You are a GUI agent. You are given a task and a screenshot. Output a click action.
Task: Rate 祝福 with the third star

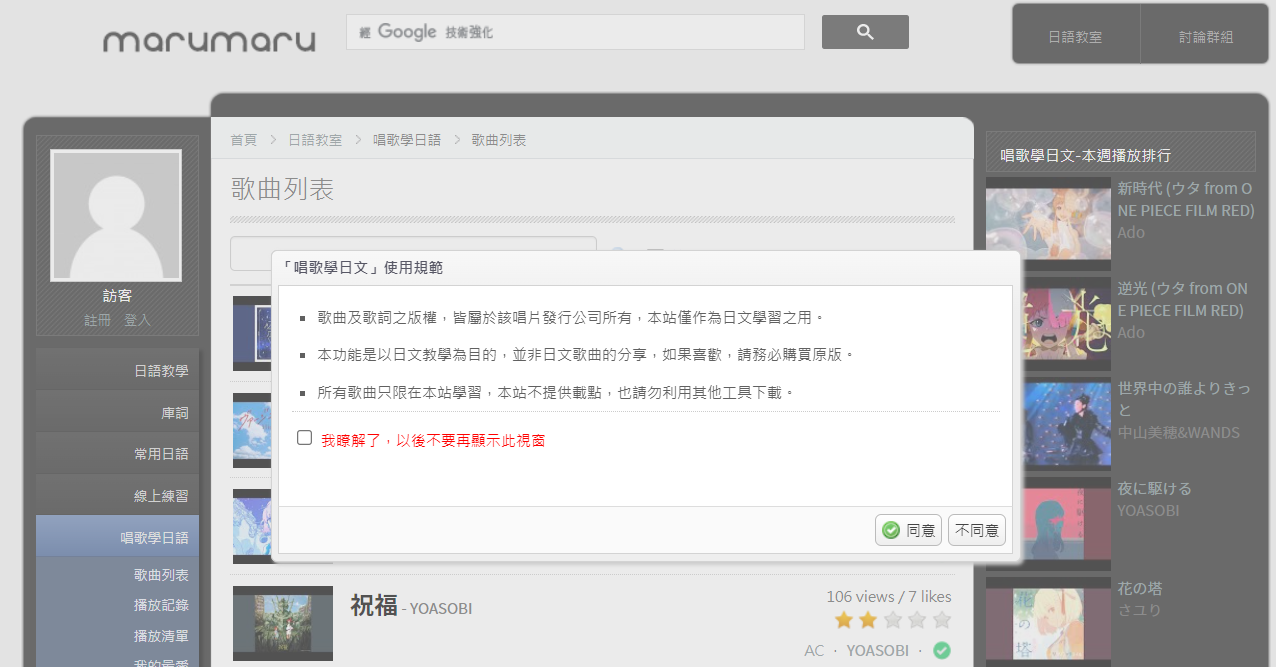point(893,620)
